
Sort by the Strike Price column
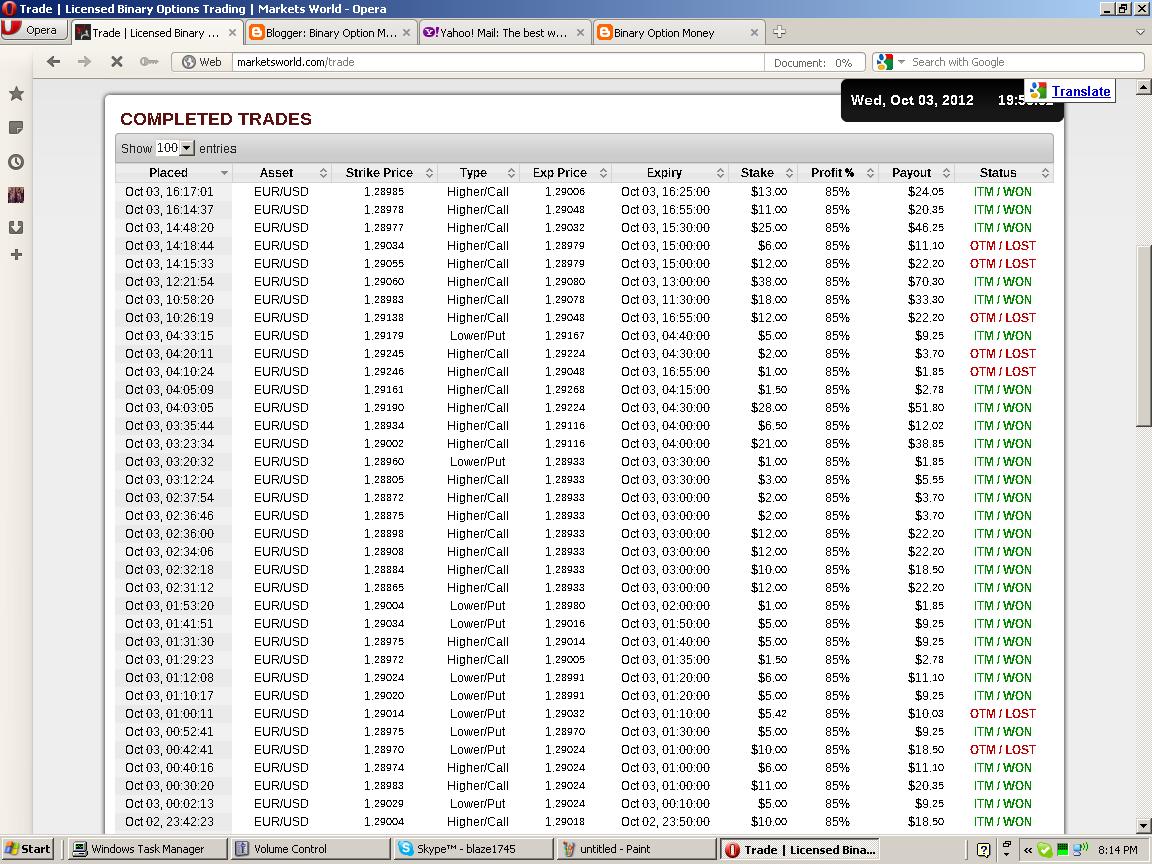click(x=384, y=173)
